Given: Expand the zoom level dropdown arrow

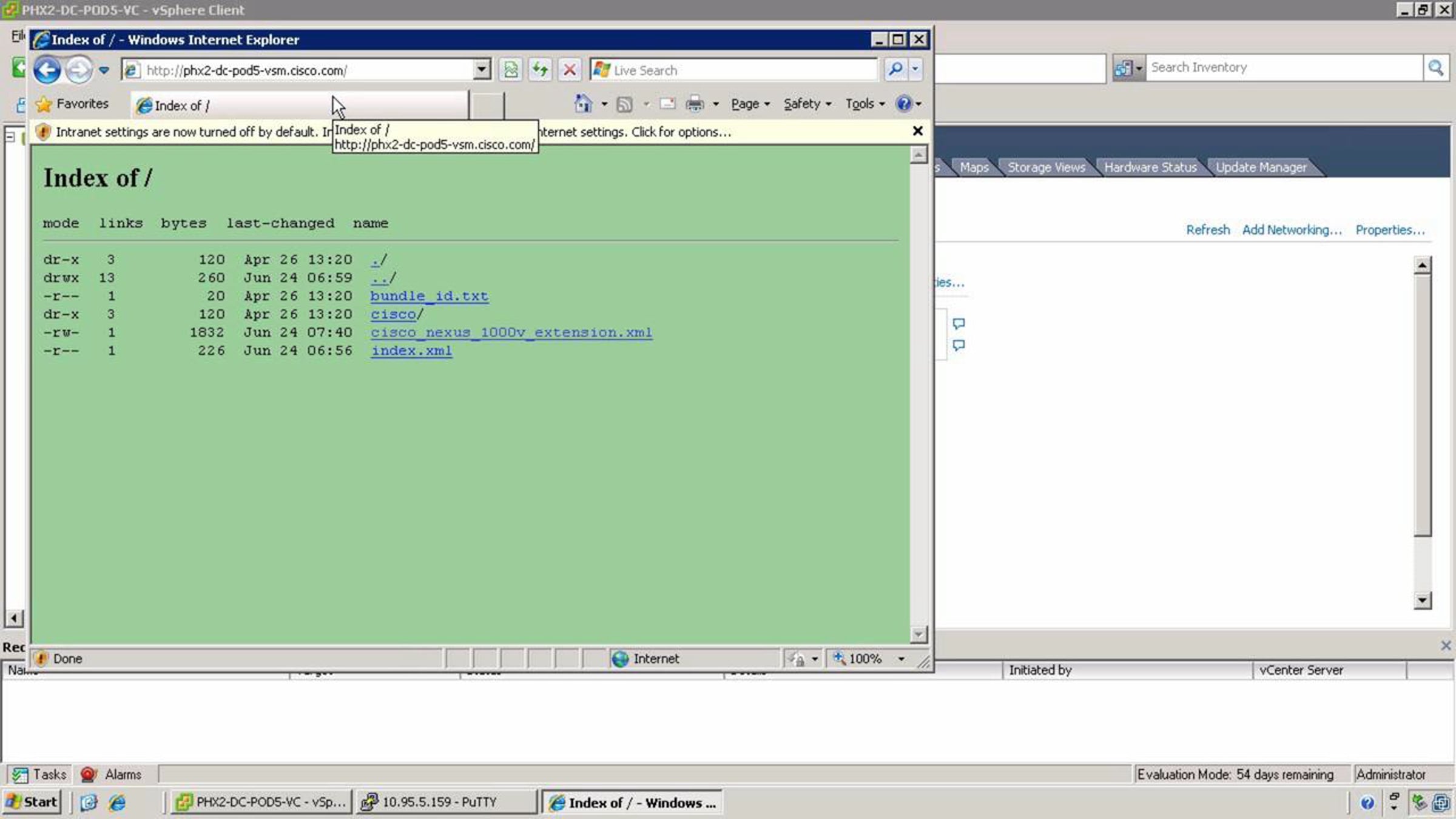Looking at the screenshot, I should (902, 659).
